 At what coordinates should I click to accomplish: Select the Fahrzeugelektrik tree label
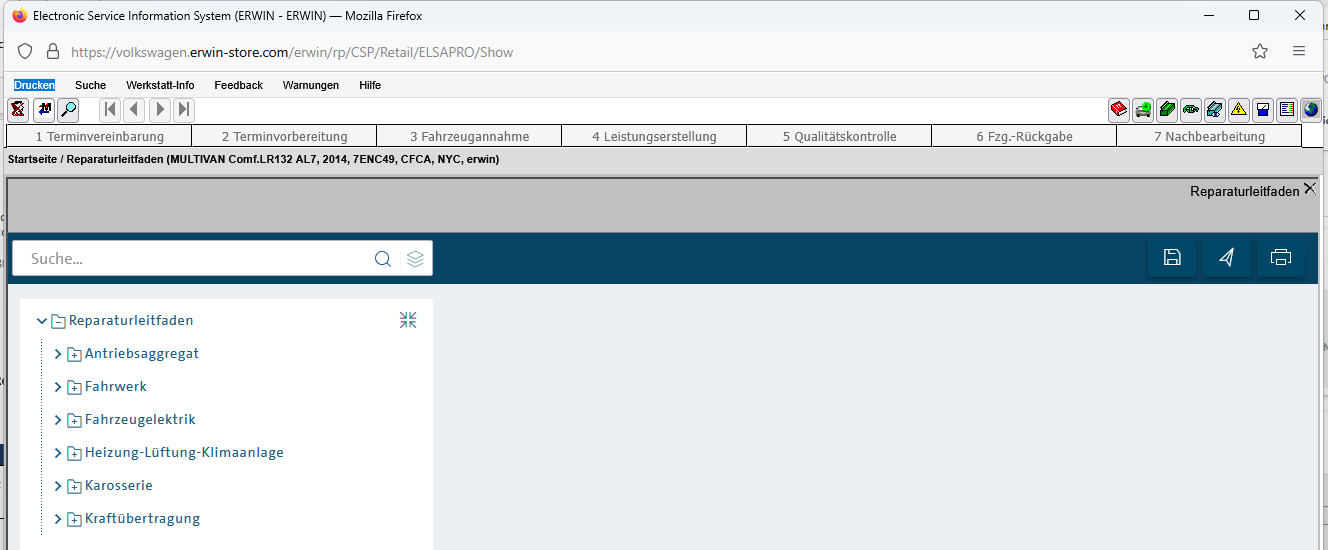click(140, 420)
